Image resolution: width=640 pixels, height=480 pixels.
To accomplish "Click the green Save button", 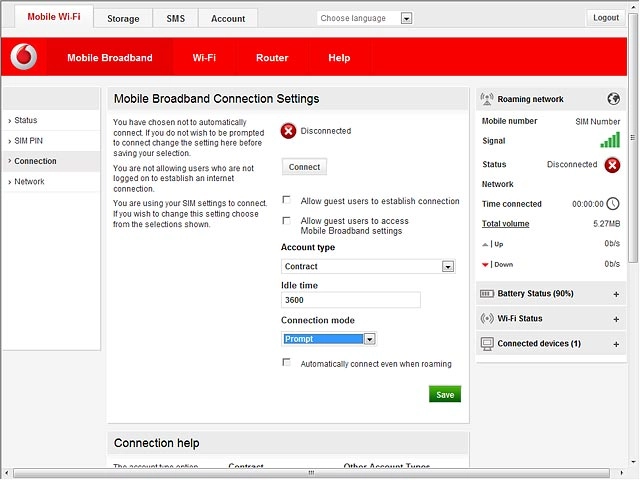I will (x=445, y=394).
